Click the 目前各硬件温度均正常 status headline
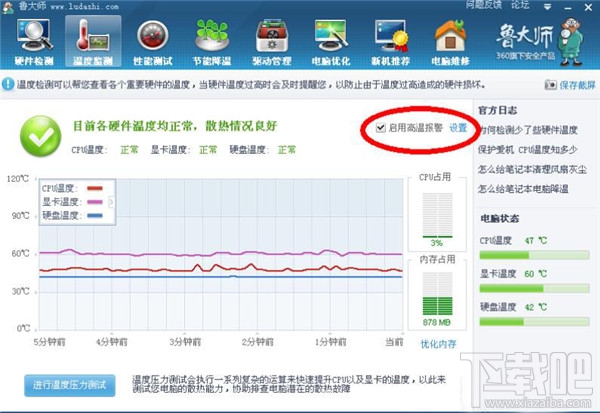This screenshot has width=600, height=413. (175, 126)
